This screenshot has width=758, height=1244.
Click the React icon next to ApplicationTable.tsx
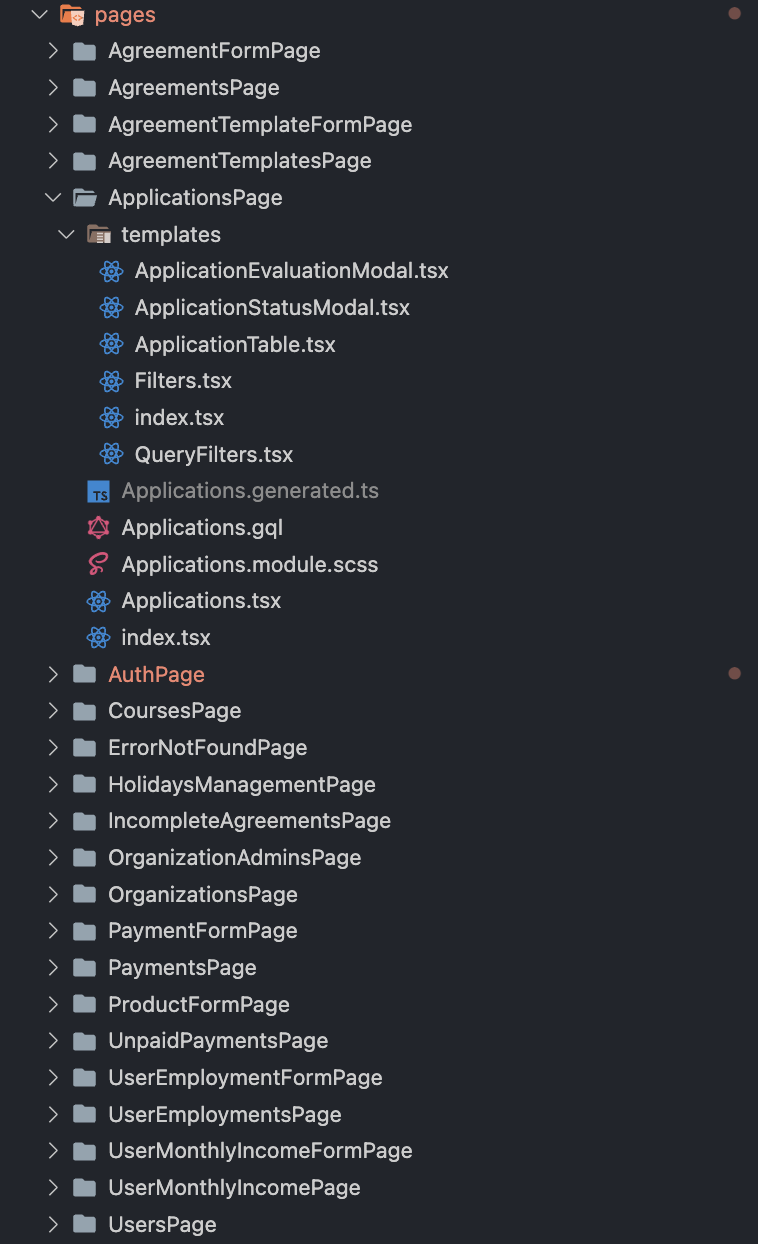click(x=111, y=345)
